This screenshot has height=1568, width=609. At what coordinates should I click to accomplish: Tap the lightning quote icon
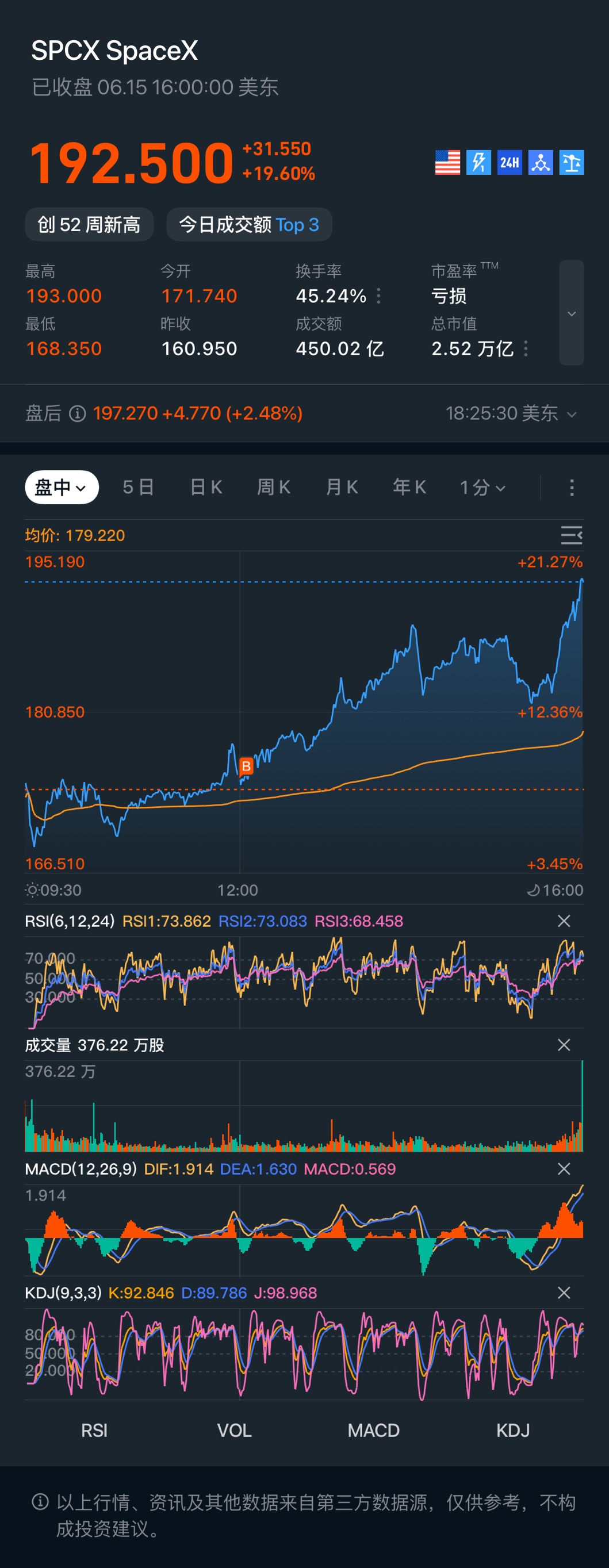click(478, 163)
